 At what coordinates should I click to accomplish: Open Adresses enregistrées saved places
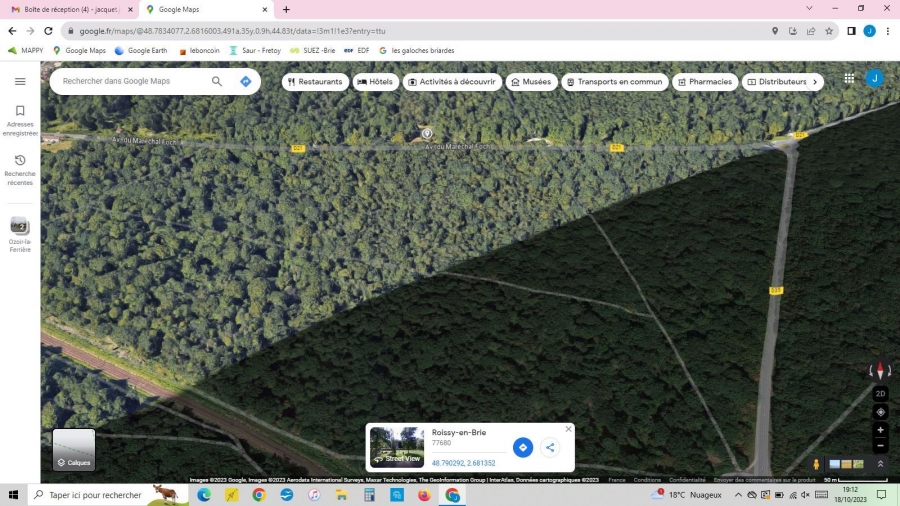[20, 119]
